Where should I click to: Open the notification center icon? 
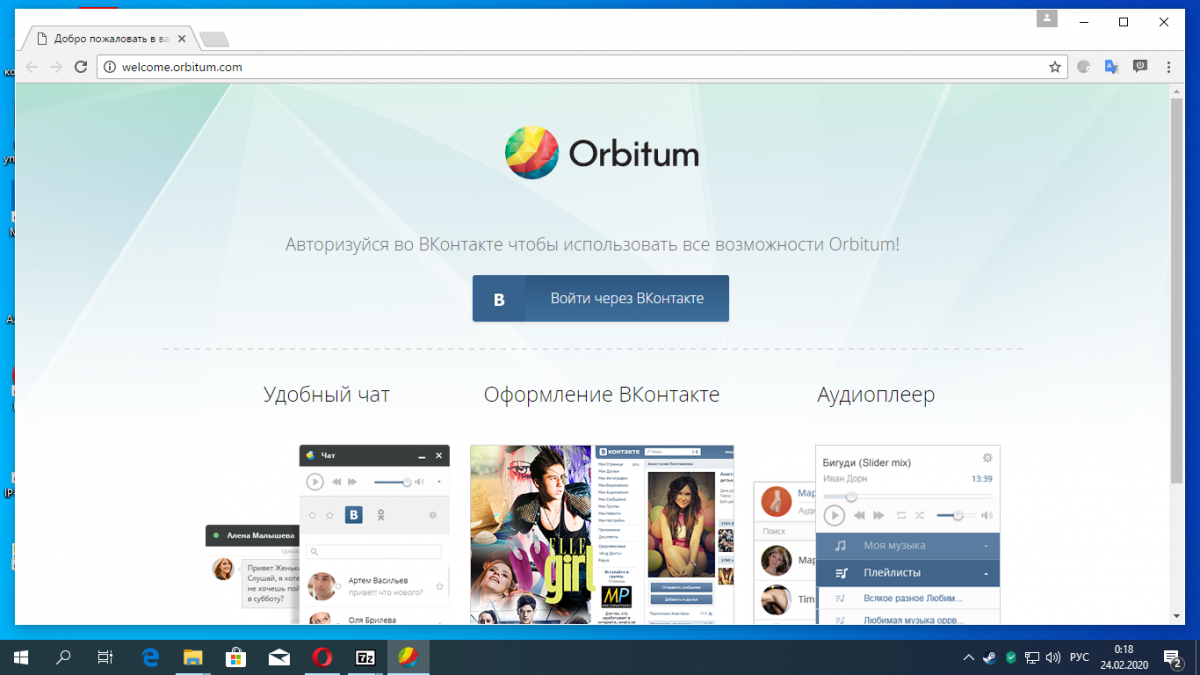pos(1172,658)
